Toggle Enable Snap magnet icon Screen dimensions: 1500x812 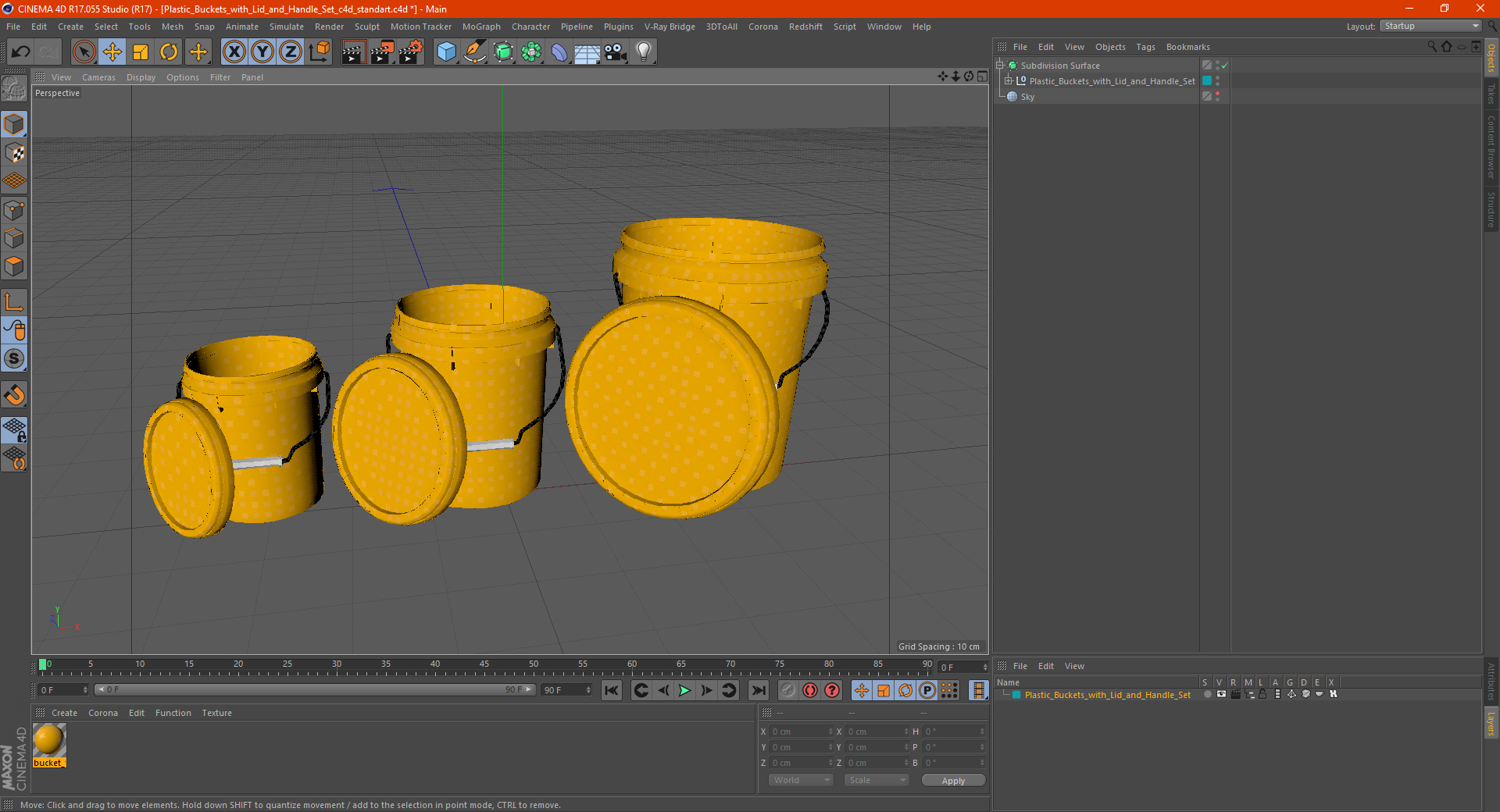(x=14, y=395)
